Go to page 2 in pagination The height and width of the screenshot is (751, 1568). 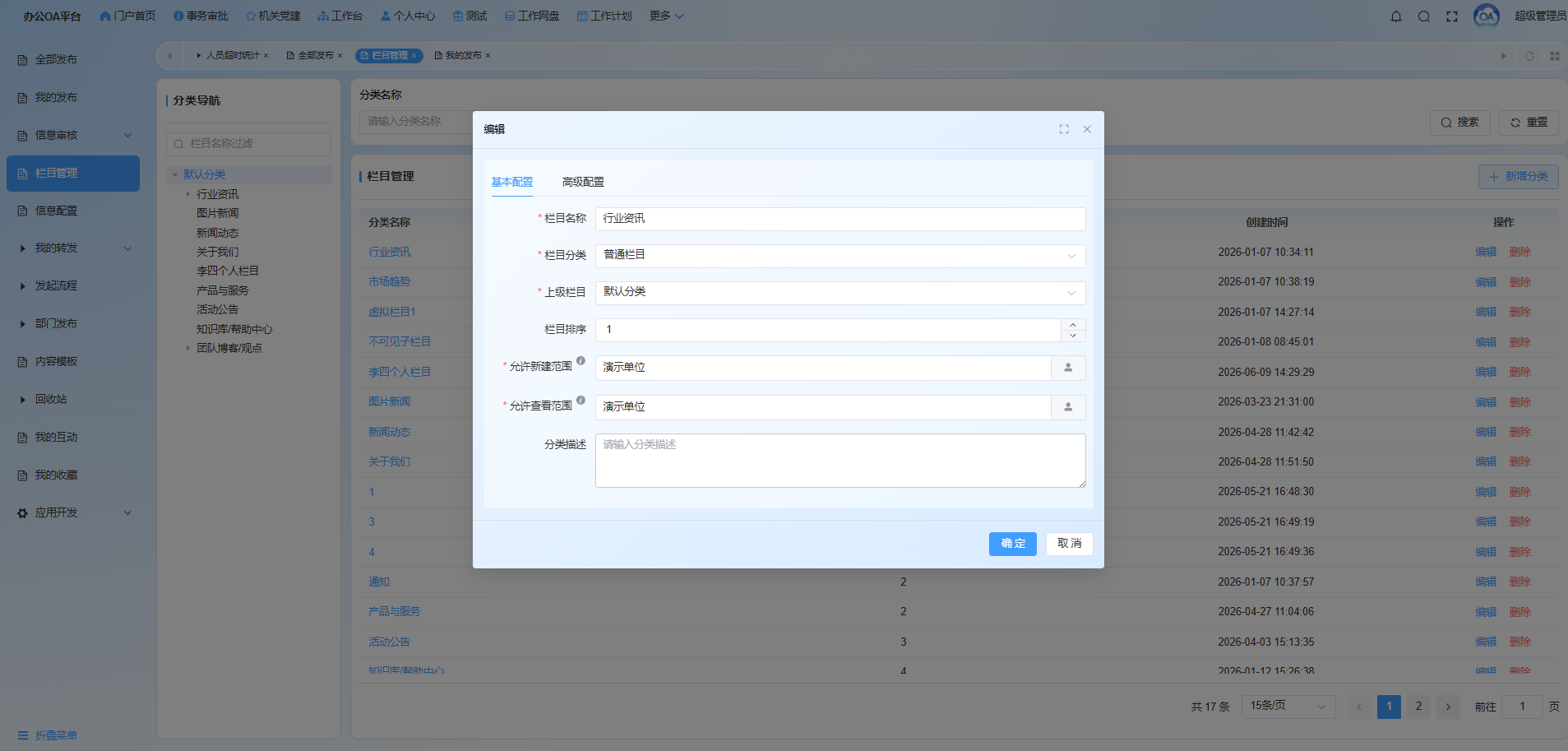[x=1418, y=707]
